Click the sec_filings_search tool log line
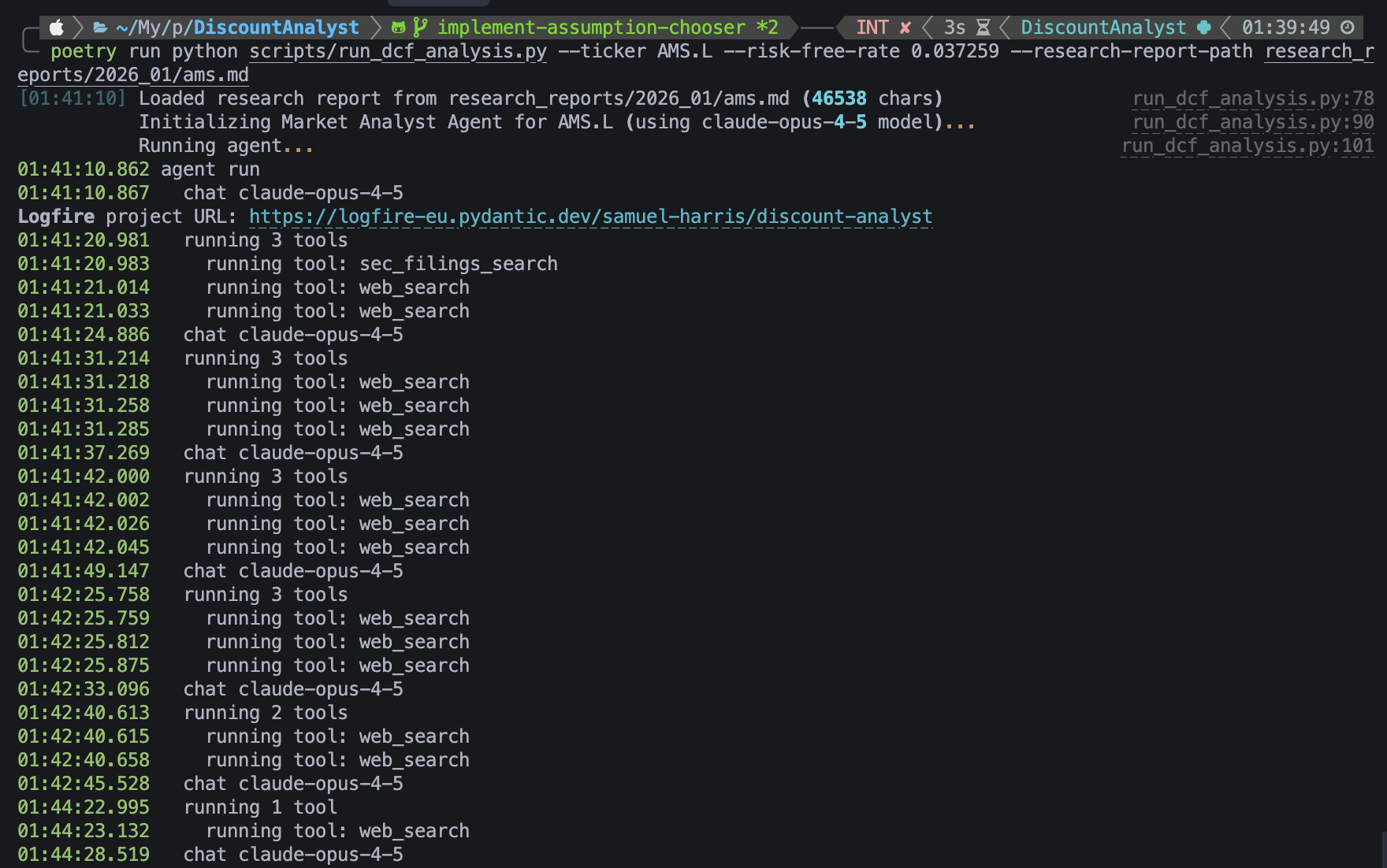Screen dimensions: 1387x868 pos(381,264)
